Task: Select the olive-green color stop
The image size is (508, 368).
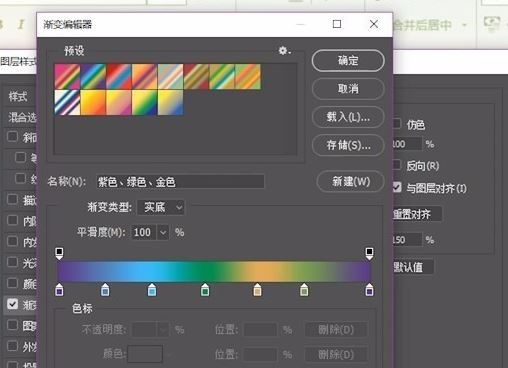Action: (x=304, y=290)
